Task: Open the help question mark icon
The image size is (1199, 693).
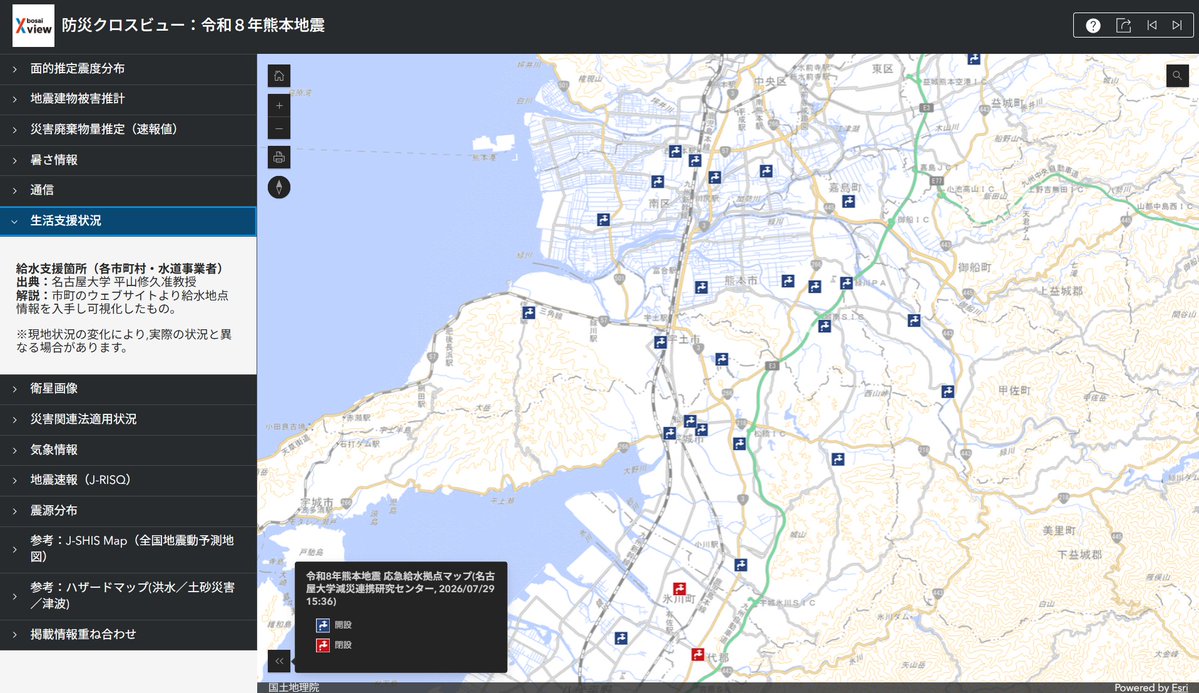Action: (x=1093, y=25)
